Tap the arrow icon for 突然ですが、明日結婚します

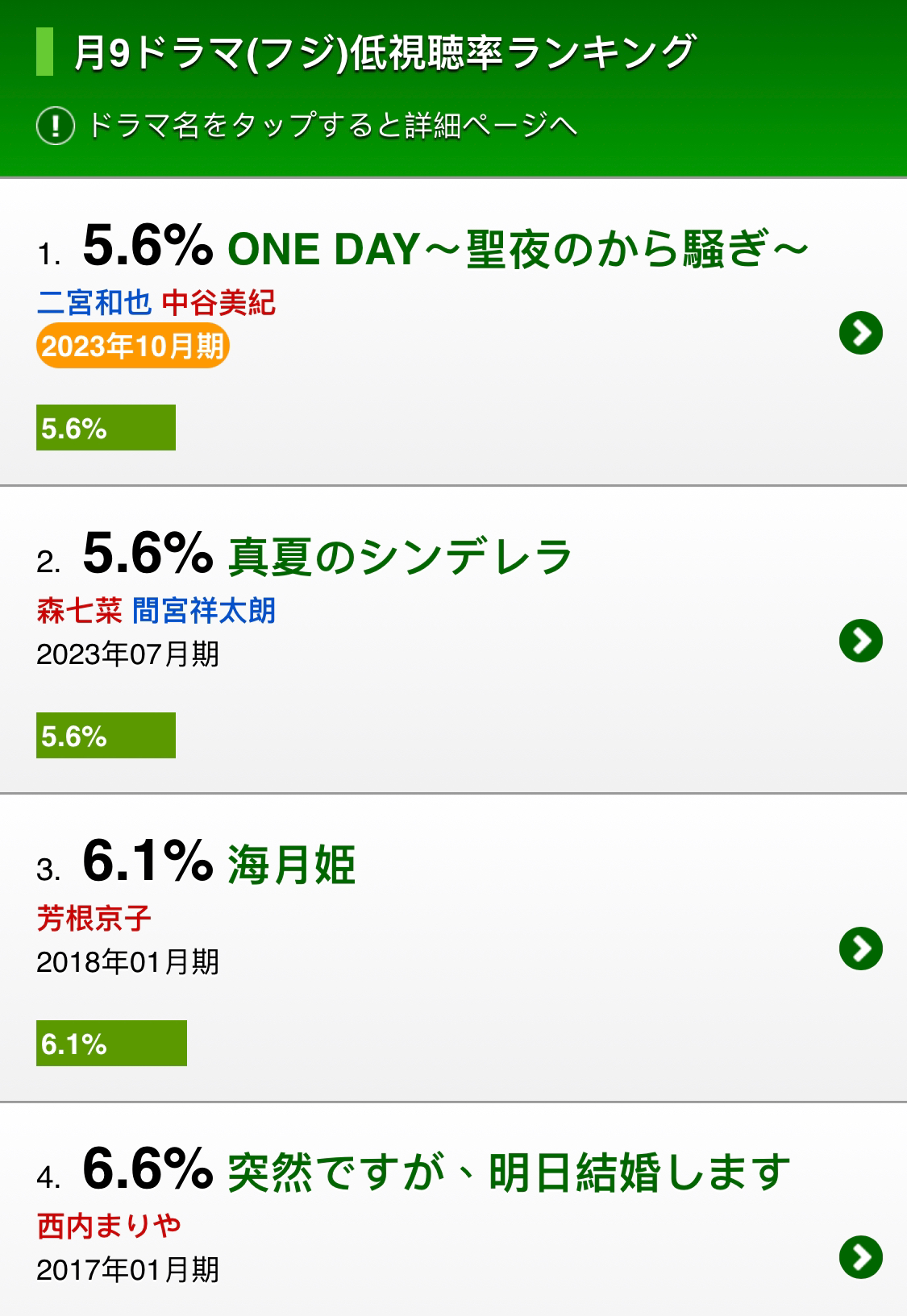[x=861, y=1256]
